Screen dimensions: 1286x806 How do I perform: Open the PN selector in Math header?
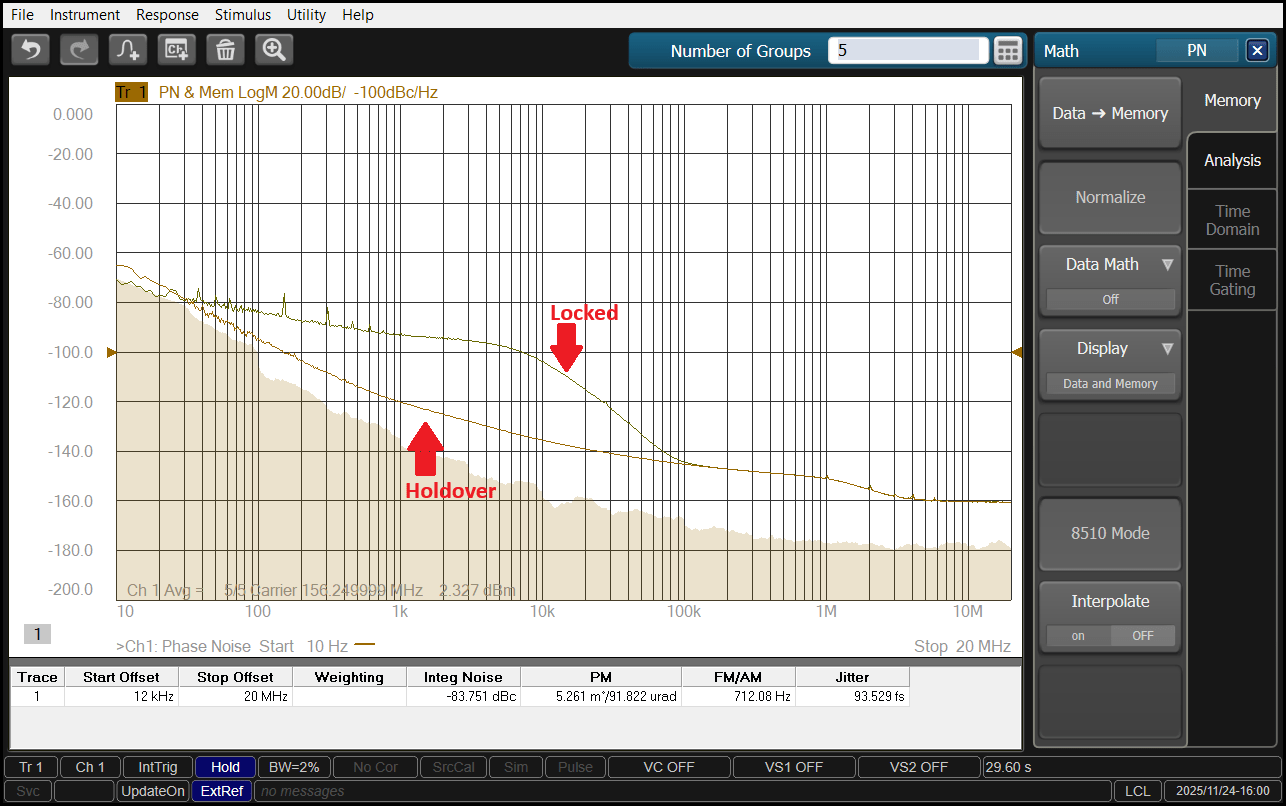[1196, 51]
